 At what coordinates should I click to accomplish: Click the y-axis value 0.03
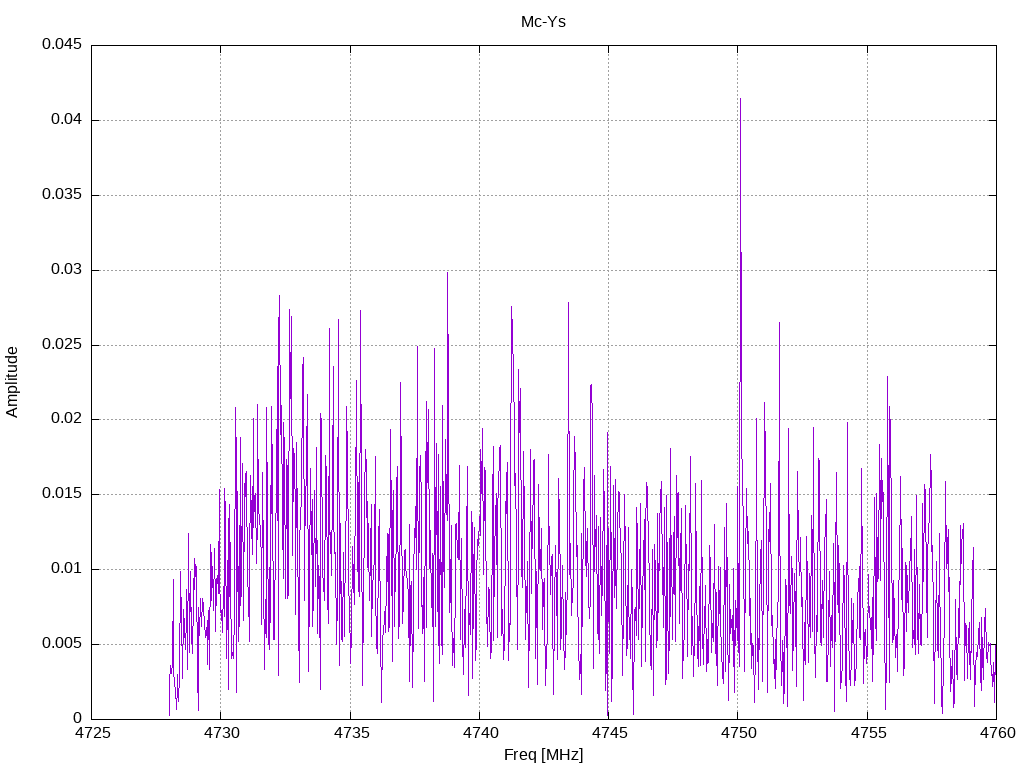pos(67,270)
